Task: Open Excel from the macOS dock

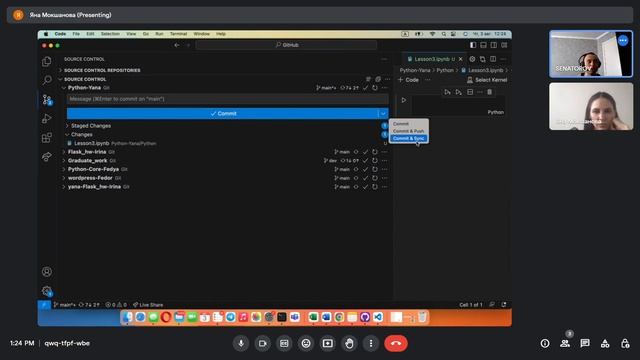Action: pyautogui.click(x=313, y=317)
